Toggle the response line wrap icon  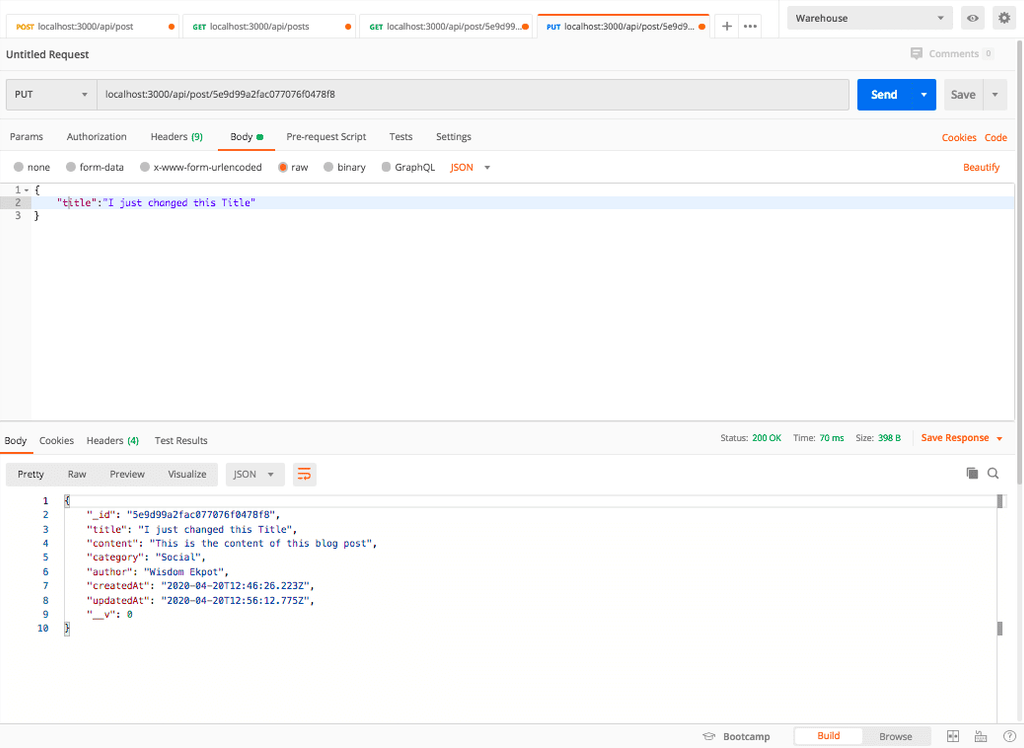(305, 474)
